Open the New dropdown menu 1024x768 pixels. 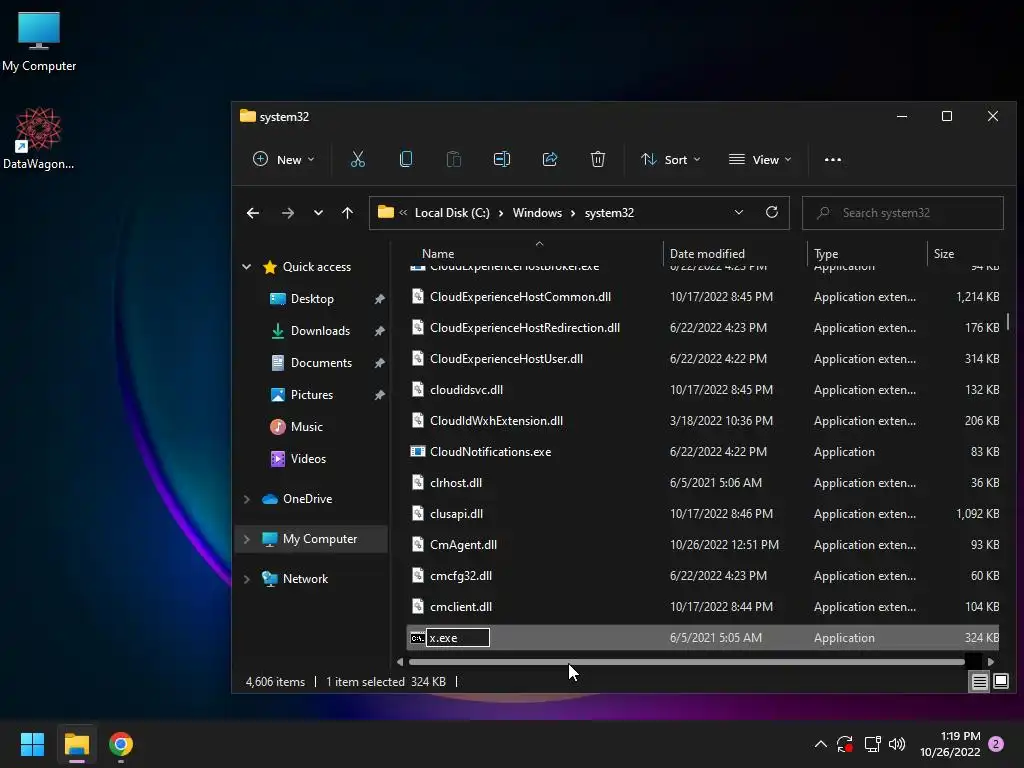point(283,159)
